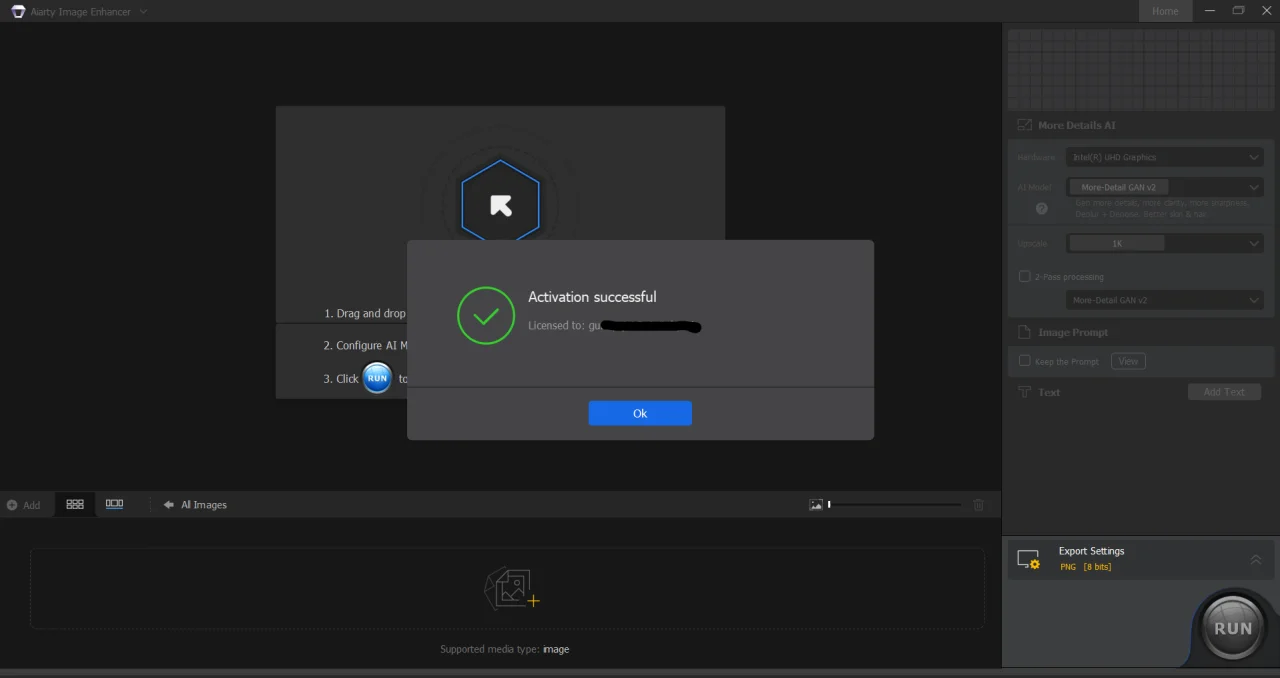Click the Ok button in the activation dialog
Image resolution: width=1280 pixels, height=678 pixels.
pyautogui.click(x=640, y=413)
